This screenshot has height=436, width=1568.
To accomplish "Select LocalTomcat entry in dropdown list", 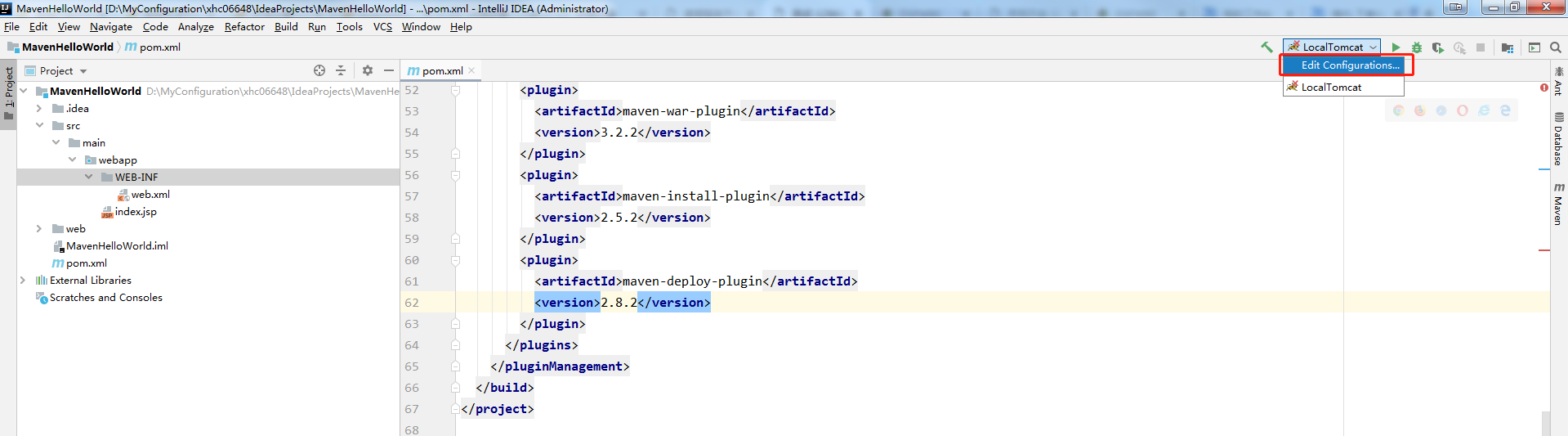I will pos(1343,87).
